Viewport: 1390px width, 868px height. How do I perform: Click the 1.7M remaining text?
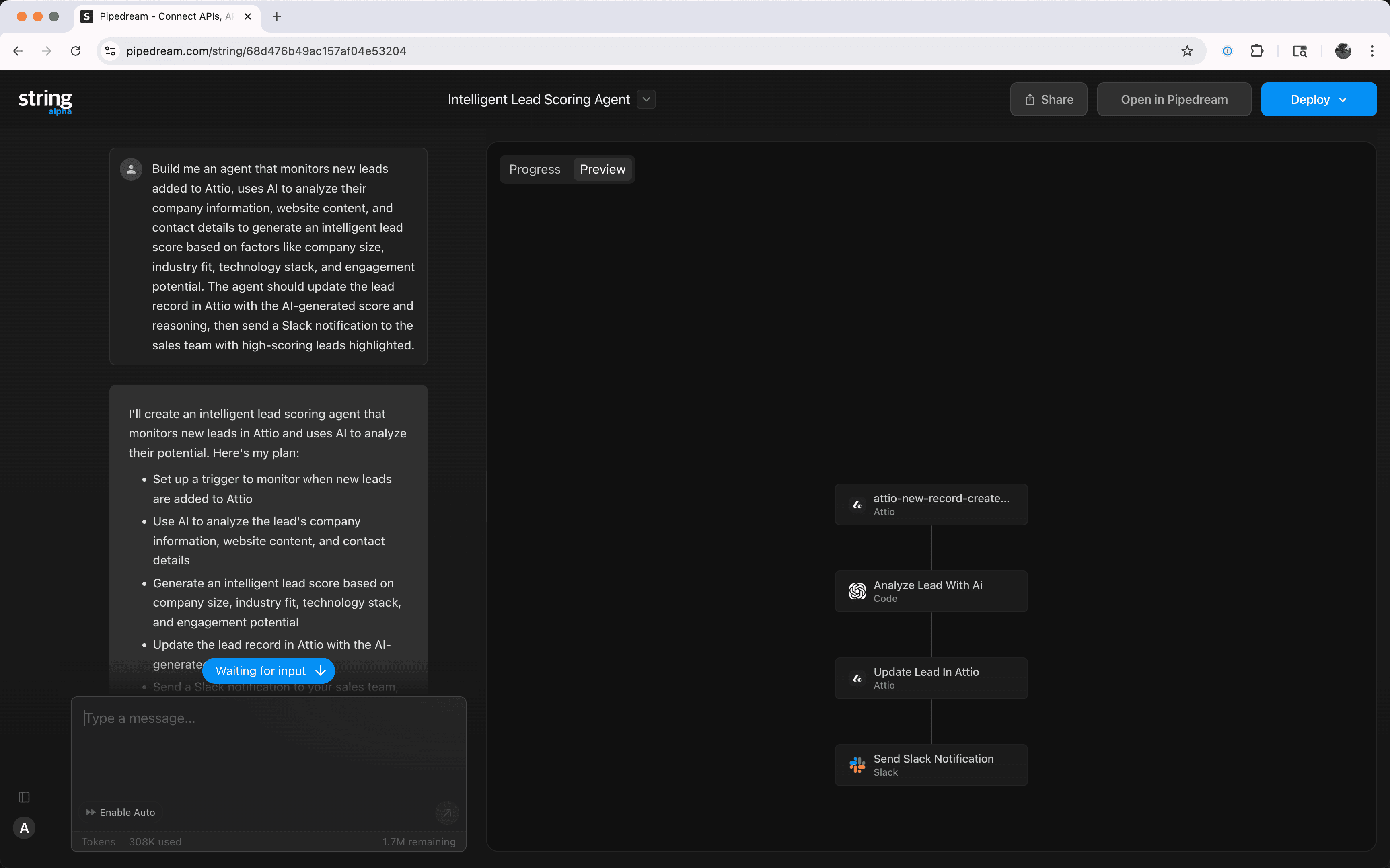(x=419, y=841)
